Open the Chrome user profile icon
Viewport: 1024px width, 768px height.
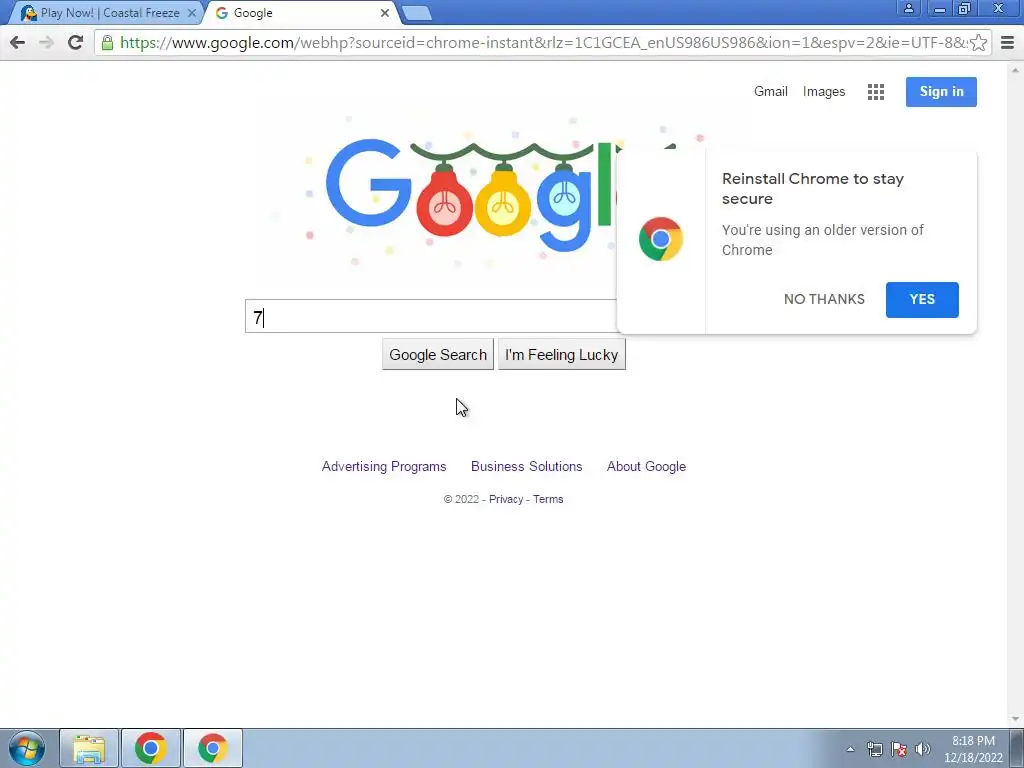[x=908, y=8]
